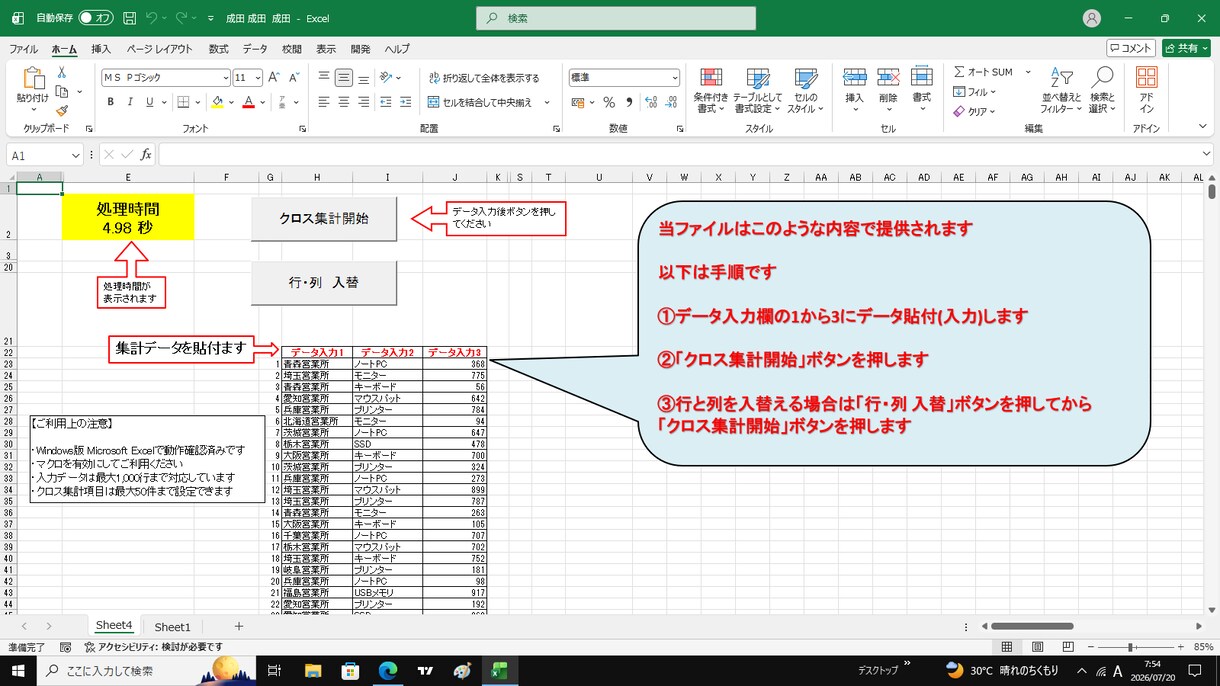1220x686 pixels.
Task: Open conditional formatting (条件付き書式)
Action: pos(710,91)
